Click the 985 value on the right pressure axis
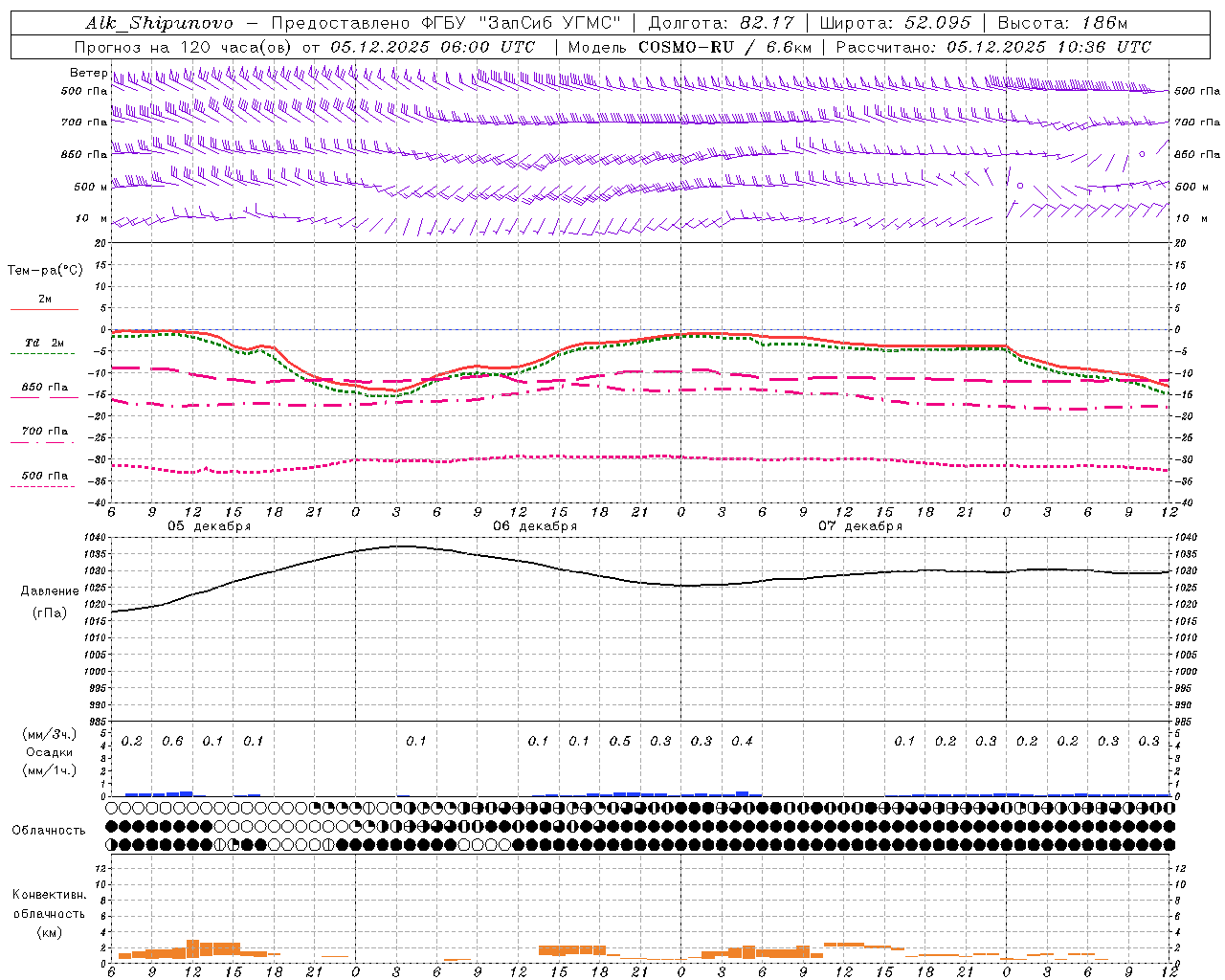The width and height of the screenshot is (1225, 980). click(1185, 722)
